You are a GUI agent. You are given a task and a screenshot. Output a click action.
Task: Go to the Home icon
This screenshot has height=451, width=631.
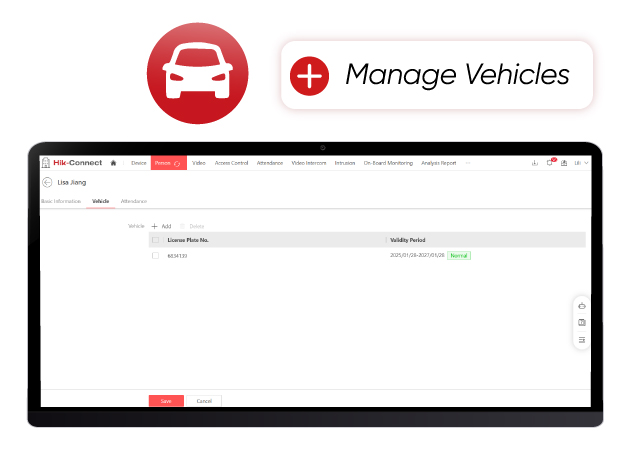tap(113, 163)
